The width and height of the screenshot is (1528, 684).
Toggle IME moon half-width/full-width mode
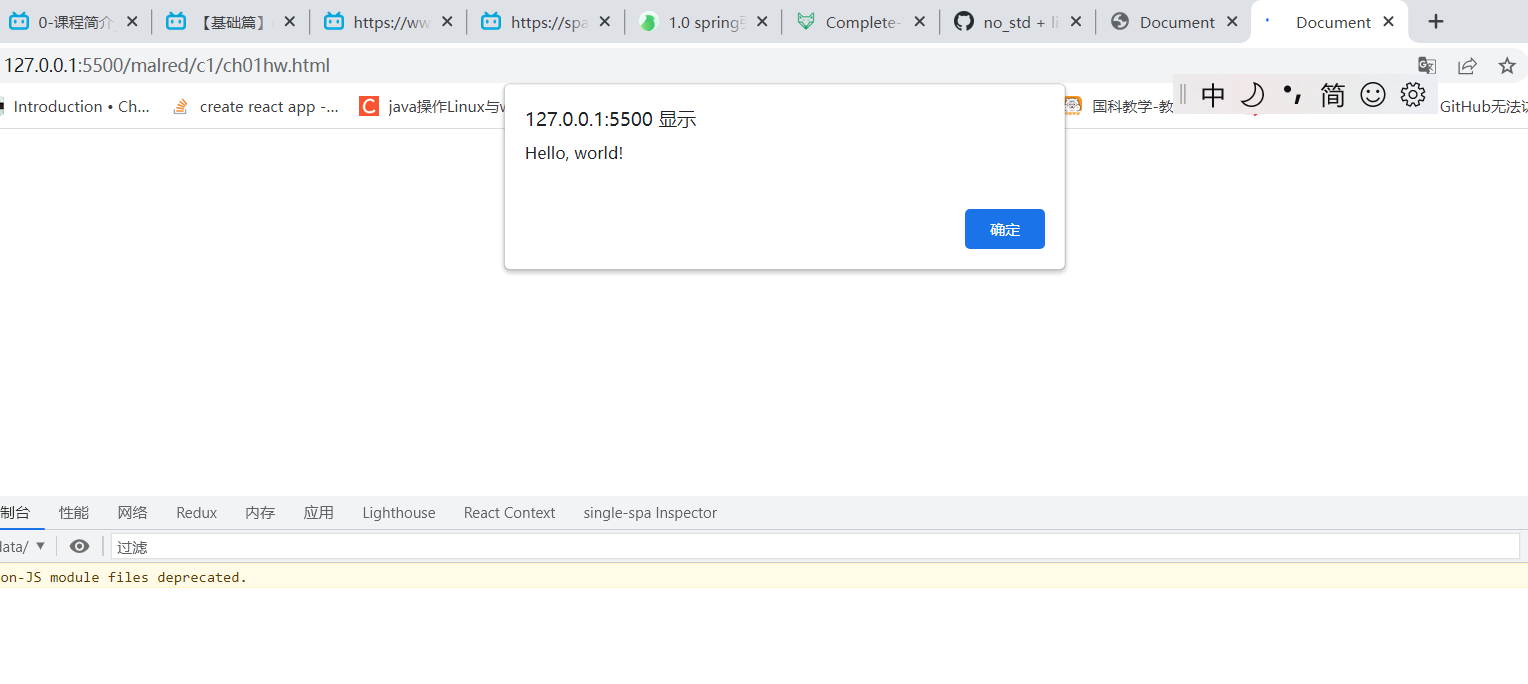(1252, 95)
